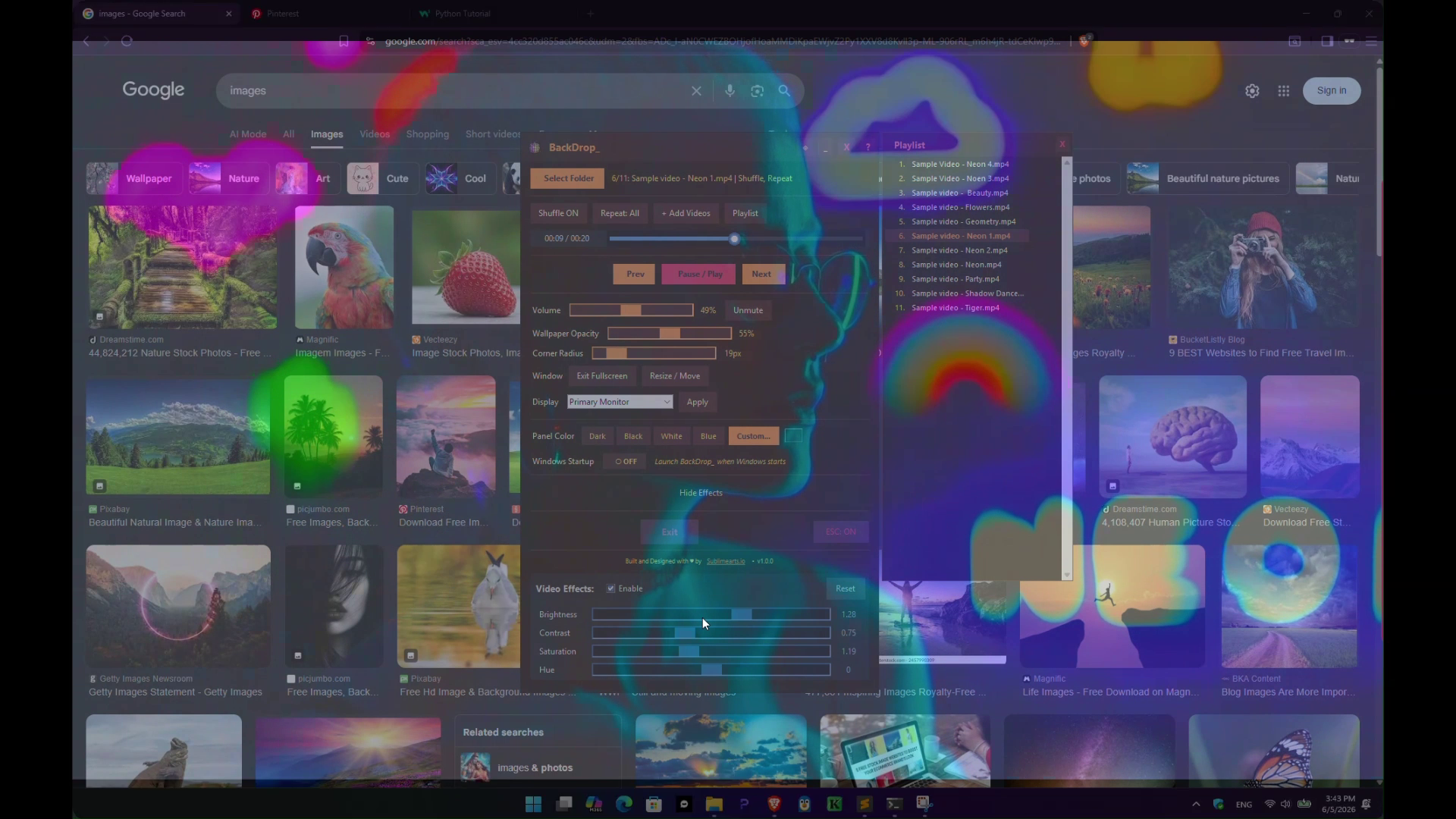Viewport: 1456px width, 819px height.
Task: Launch Microsoft Edge from the taskbar
Action: coord(624,804)
